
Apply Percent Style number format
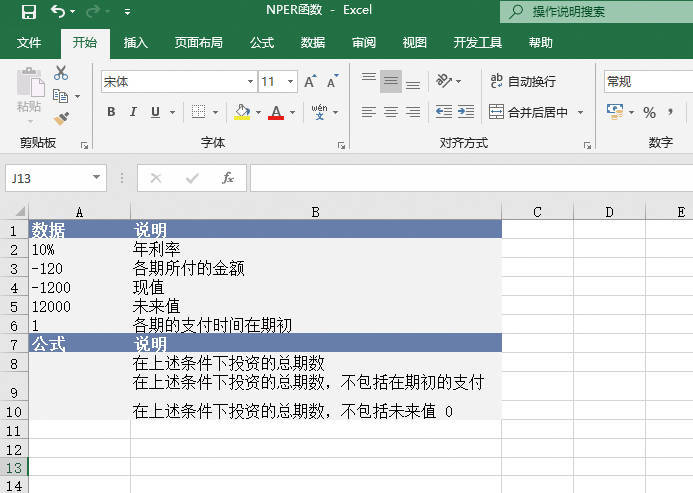(649, 112)
